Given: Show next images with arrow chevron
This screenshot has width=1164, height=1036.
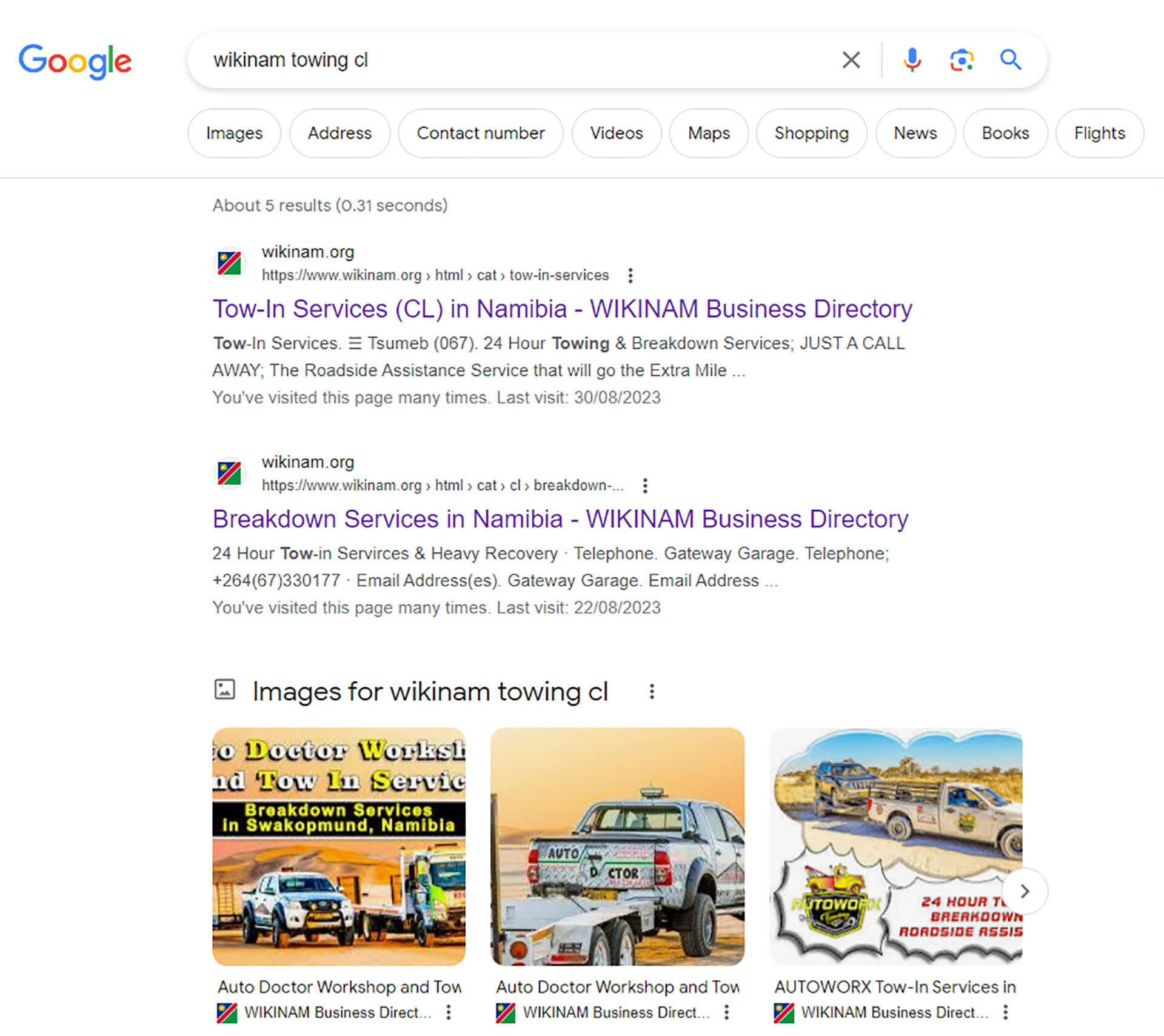Looking at the screenshot, I should tap(1025, 891).
